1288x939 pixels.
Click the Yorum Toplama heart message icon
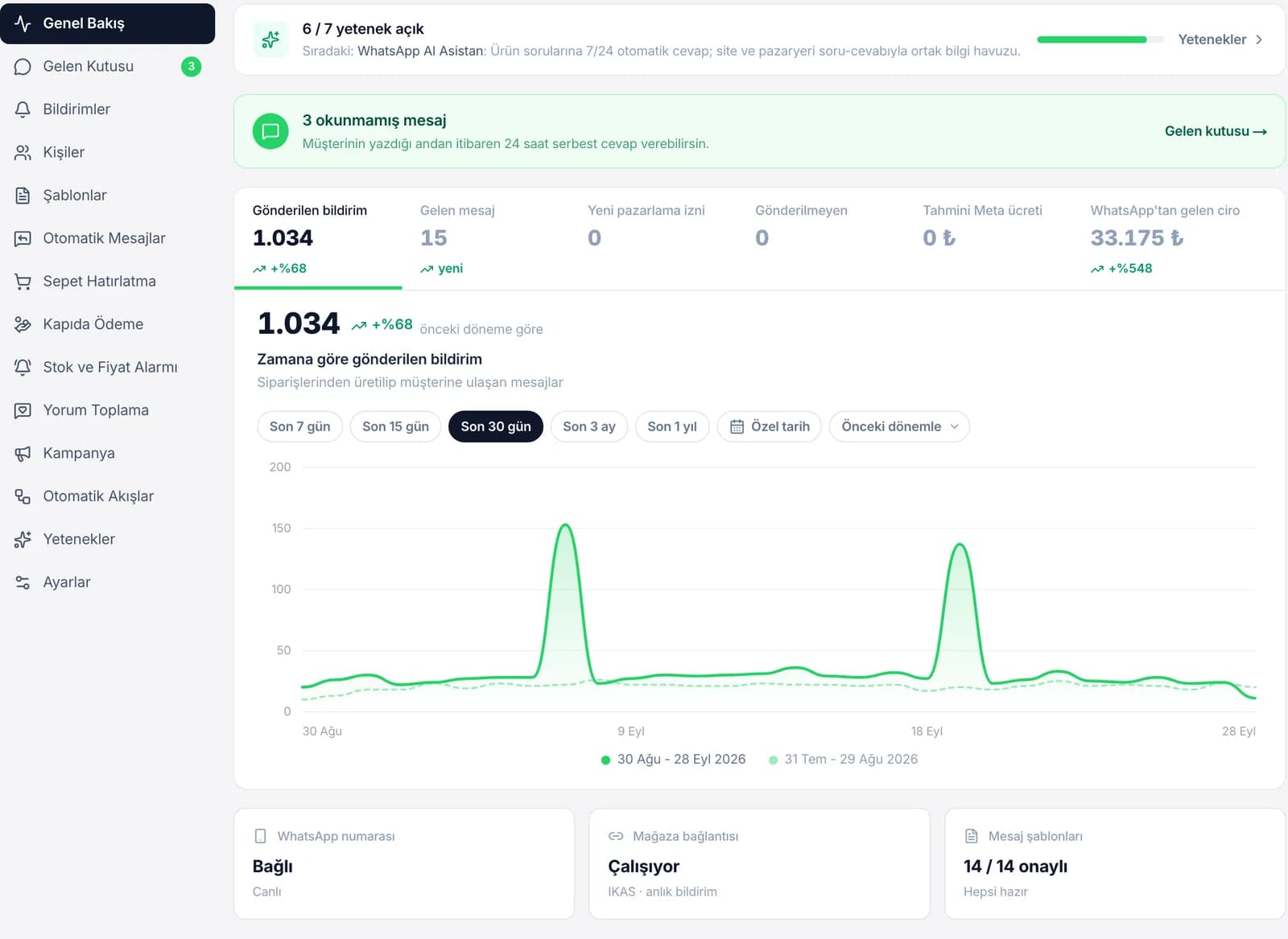[23, 410]
